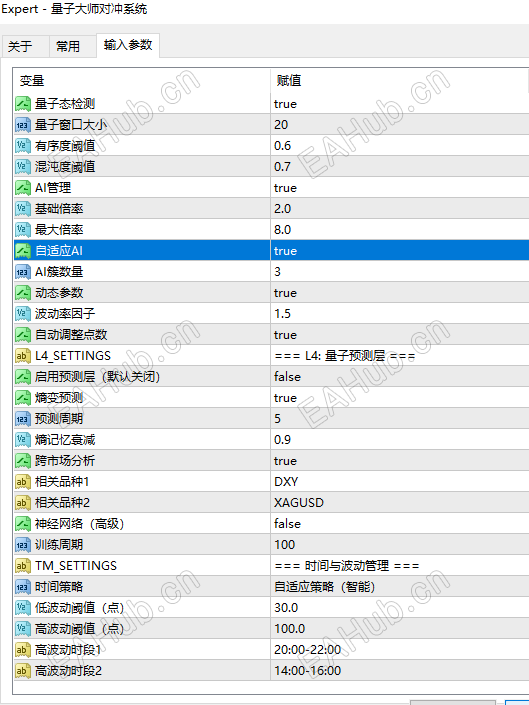Click the bool icon beside 量子态检测
The width and height of the screenshot is (529, 705).
tap(22, 104)
